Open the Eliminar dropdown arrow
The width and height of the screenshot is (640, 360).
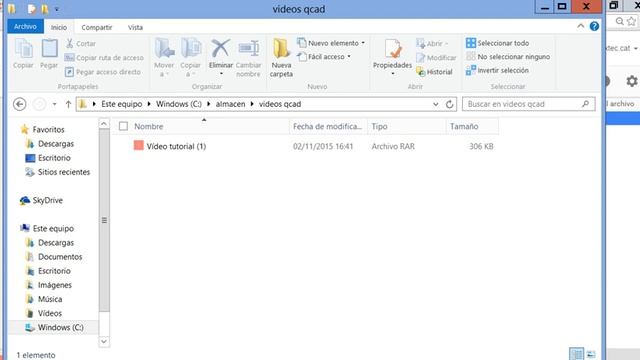(221, 74)
